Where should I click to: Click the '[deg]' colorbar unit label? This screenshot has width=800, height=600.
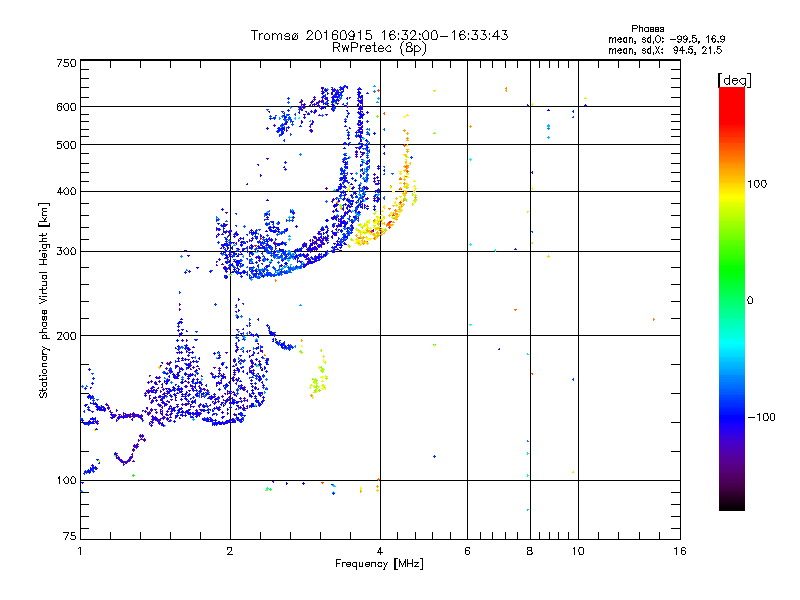pos(734,80)
